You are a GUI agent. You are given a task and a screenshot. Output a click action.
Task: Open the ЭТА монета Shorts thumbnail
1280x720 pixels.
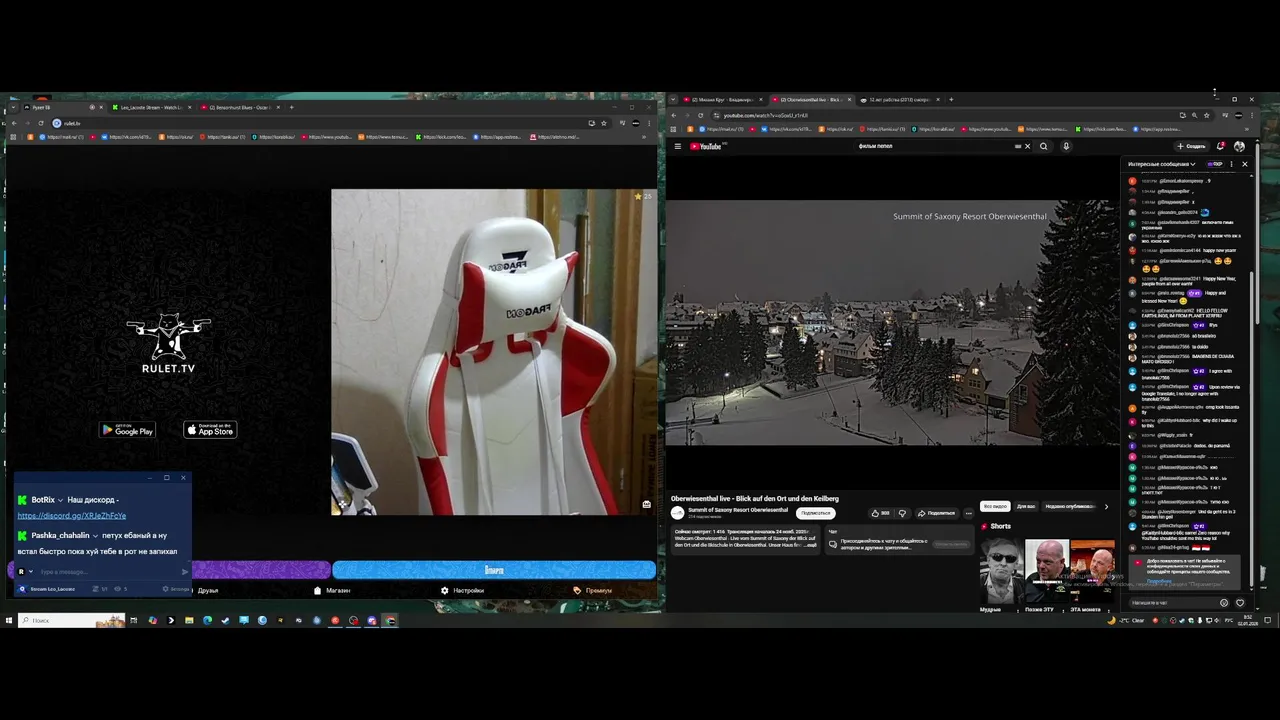tap(1092, 571)
